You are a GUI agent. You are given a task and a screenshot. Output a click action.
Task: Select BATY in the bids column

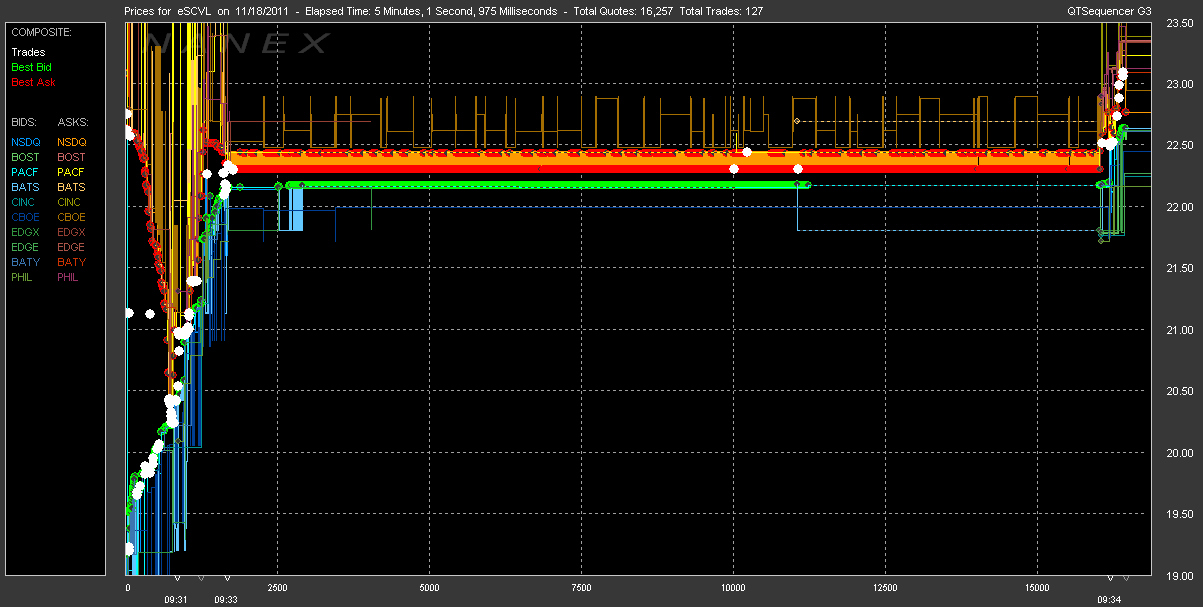[26, 262]
